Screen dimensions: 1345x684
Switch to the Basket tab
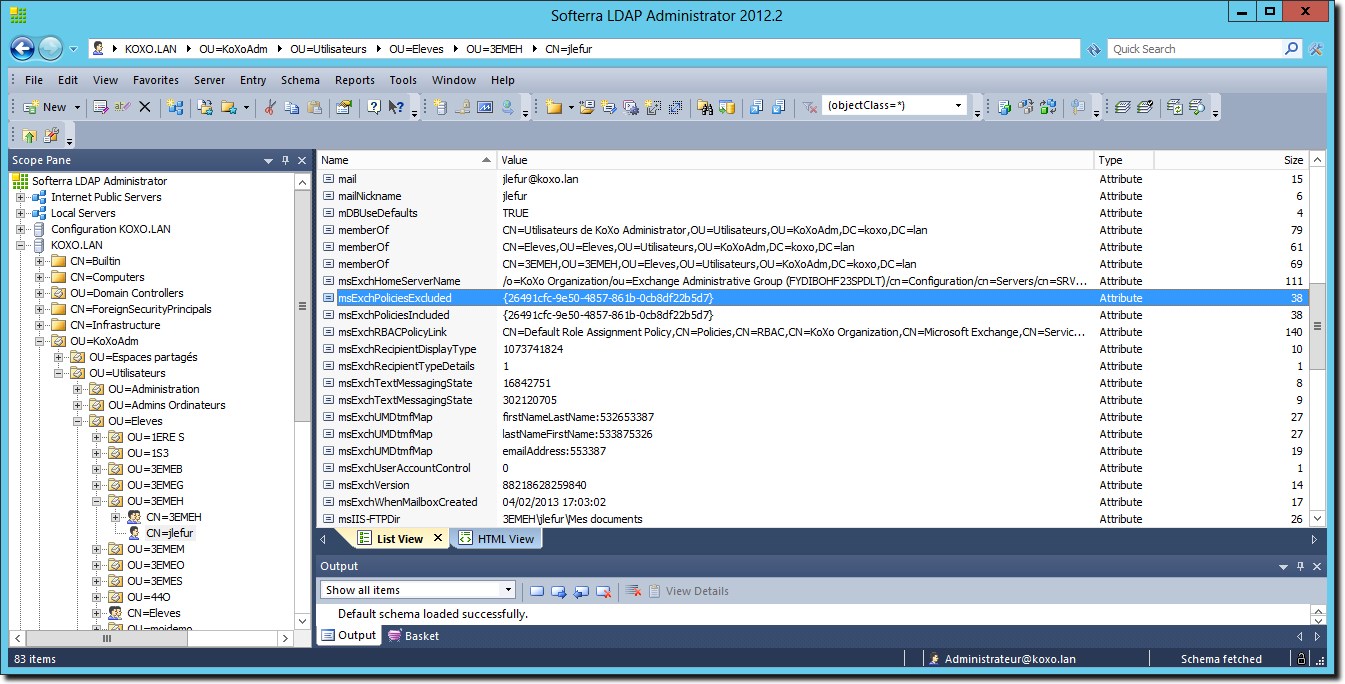pyautogui.click(x=412, y=635)
